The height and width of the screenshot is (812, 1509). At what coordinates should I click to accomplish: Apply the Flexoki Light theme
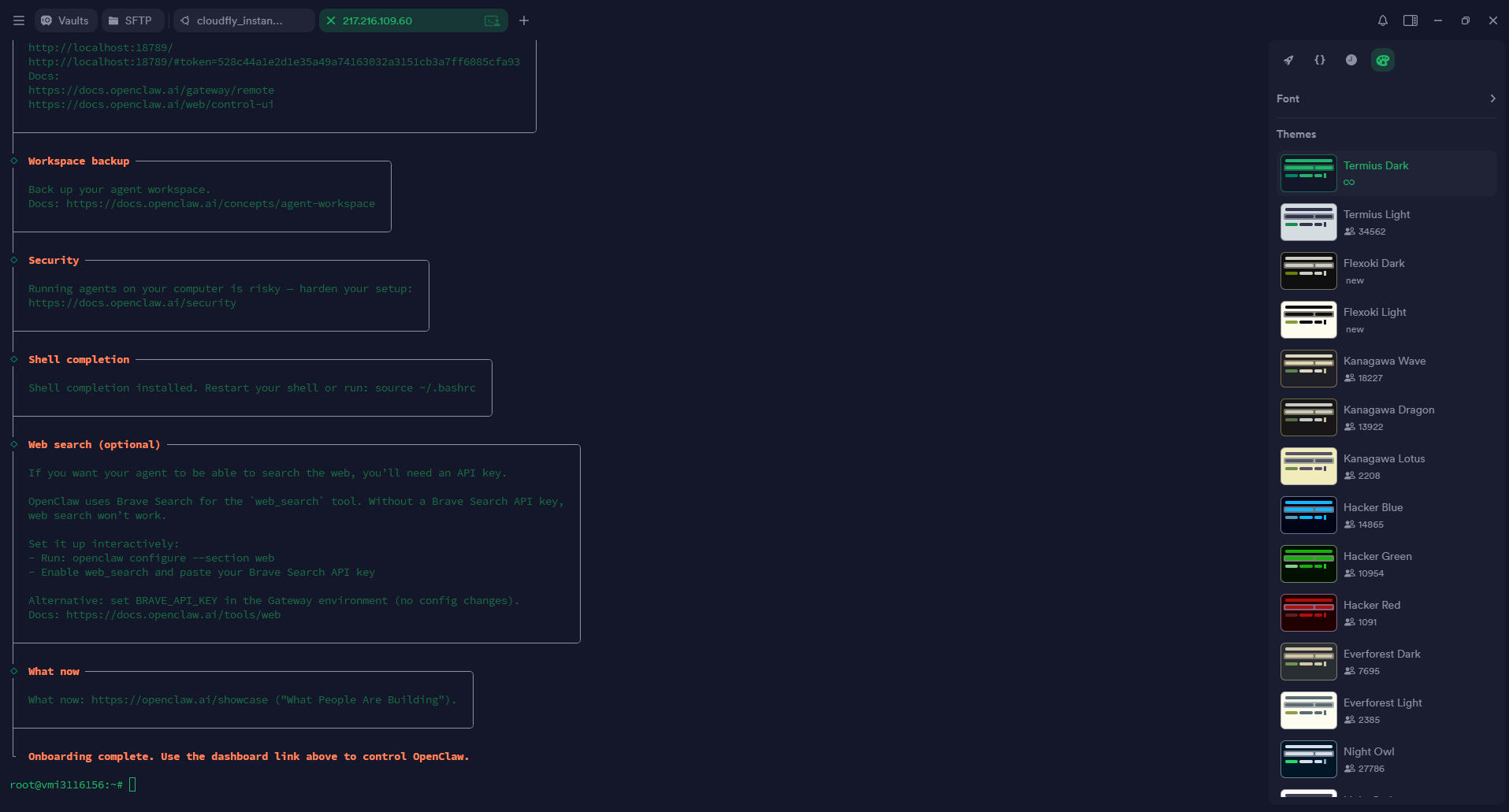click(x=1386, y=320)
